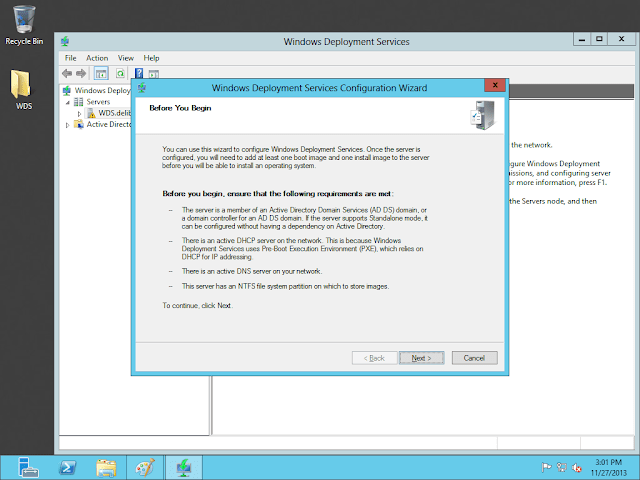Open File Explorer from the taskbar
This screenshot has height=480, width=640.
(106, 466)
